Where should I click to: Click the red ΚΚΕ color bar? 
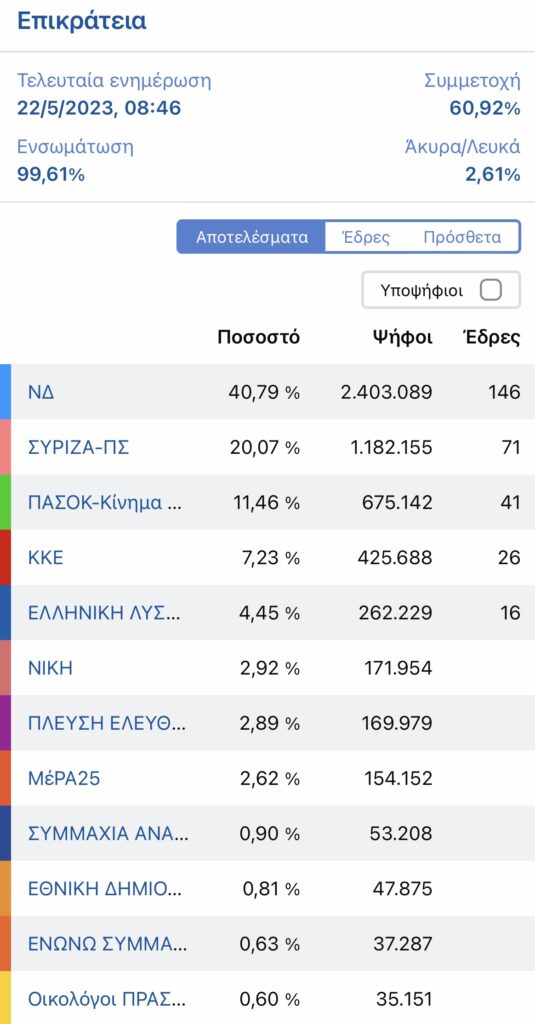(x=5, y=557)
